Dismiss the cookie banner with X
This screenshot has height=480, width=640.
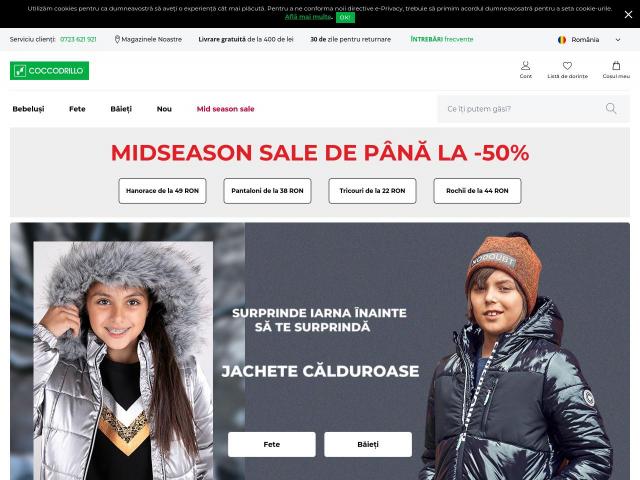tap(628, 14)
